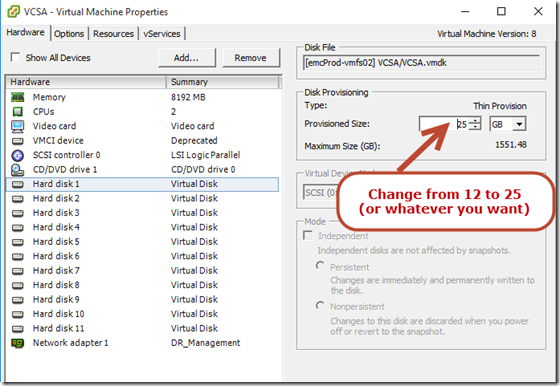Click the Hard disk 11 drive icon

[18, 329]
